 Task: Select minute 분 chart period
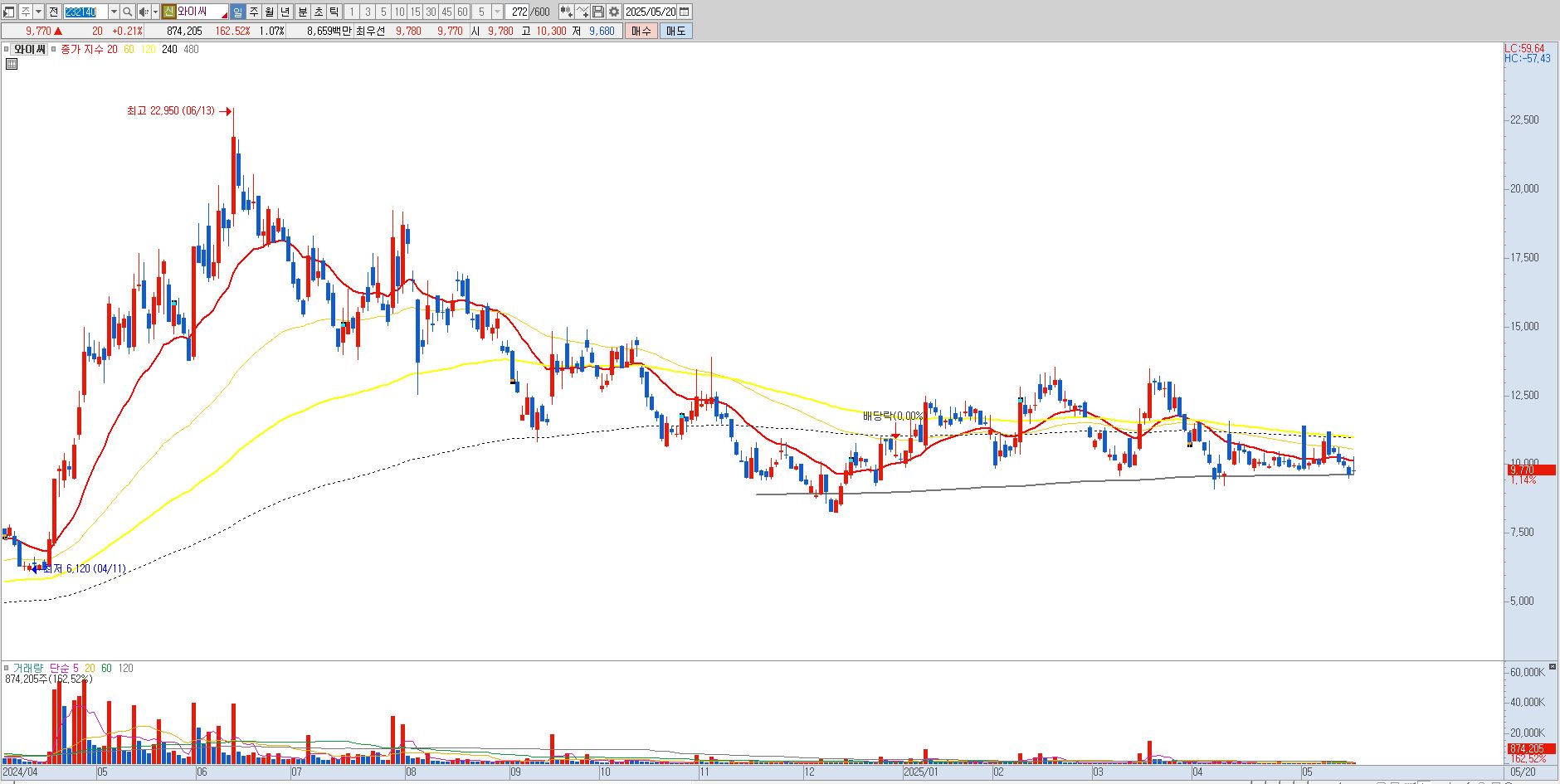tap(302, 12)
